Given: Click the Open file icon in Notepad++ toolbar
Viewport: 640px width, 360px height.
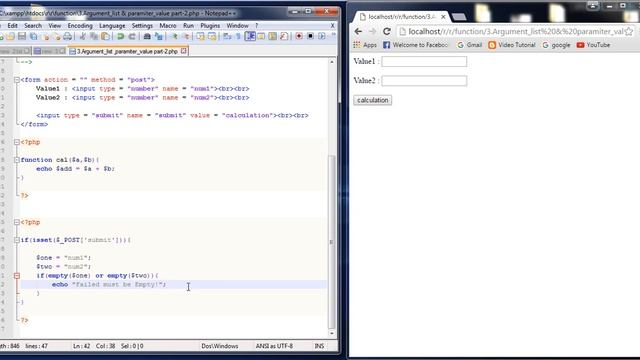Looking at the screenshot, I should pos(10,37).
